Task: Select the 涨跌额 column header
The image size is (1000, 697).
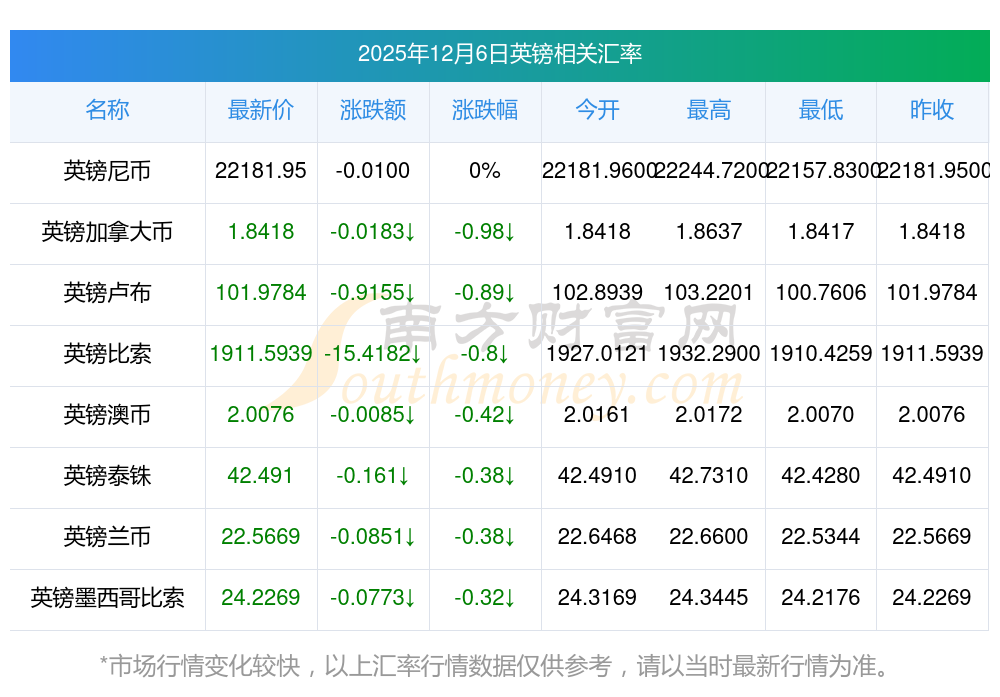Action: (373, 110)
